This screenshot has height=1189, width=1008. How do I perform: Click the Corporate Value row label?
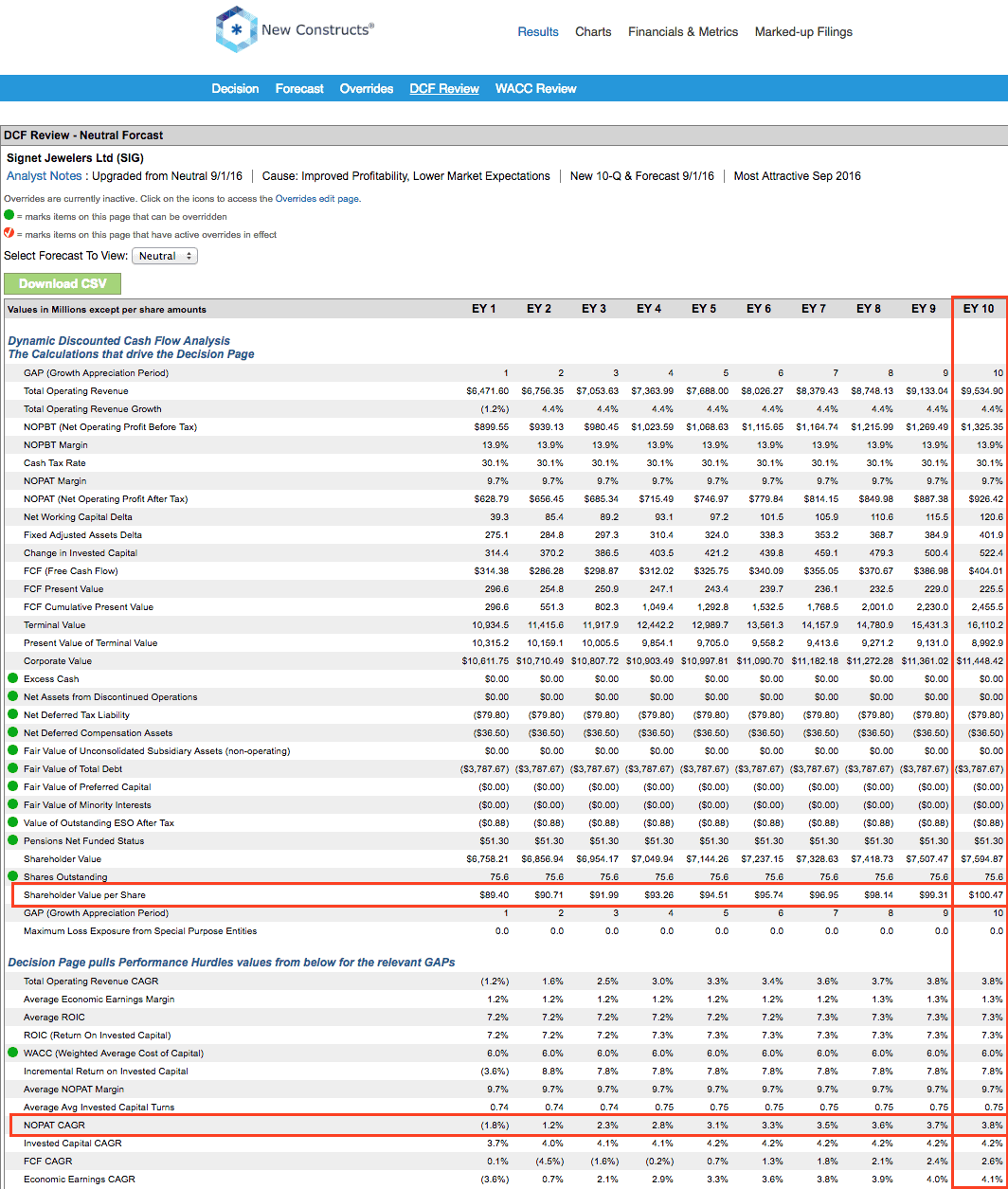click(58, 660)
